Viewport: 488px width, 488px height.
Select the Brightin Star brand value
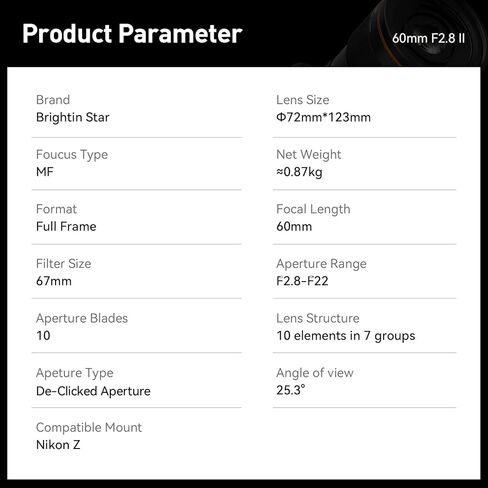click(73, 117)
